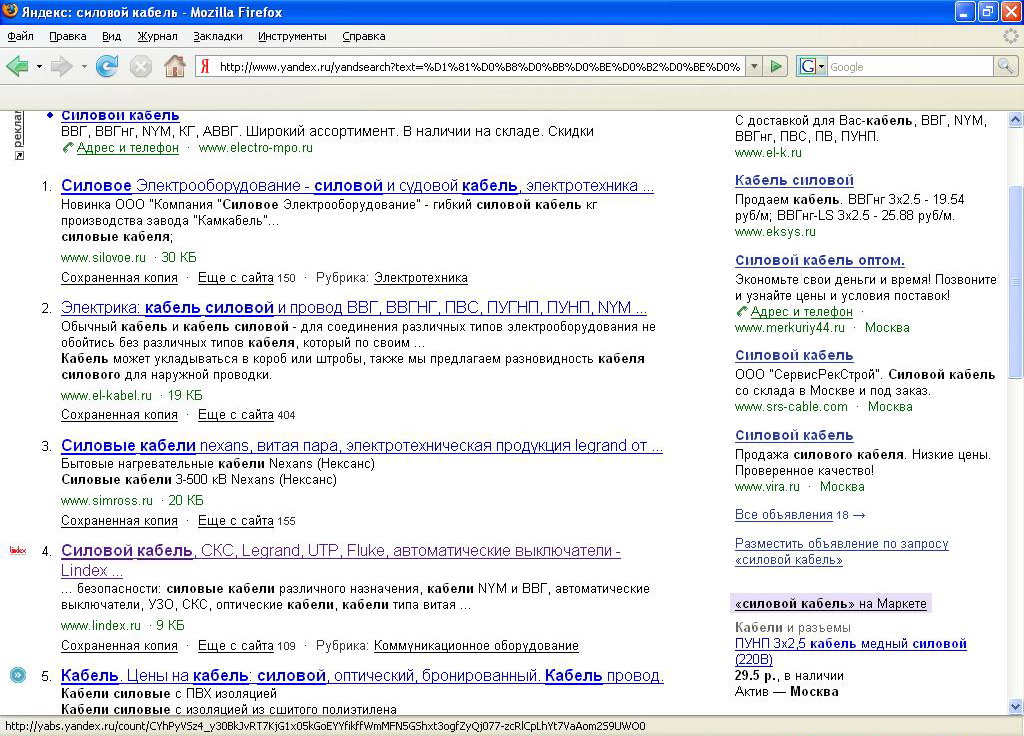Open the Разместить объявление по запросу link

pyautogui.click(x=841, y=544)
